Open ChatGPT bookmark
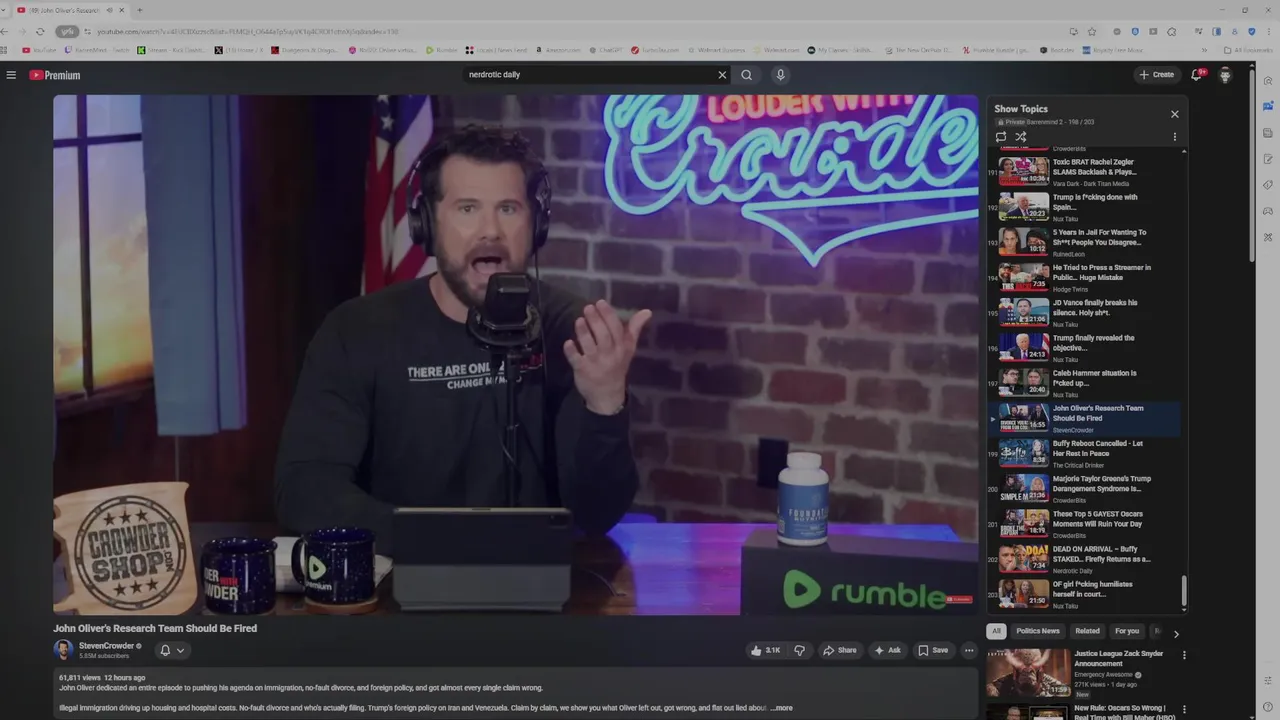The image size is (1280, 720). pyautogui.click(x=606, y=50)
